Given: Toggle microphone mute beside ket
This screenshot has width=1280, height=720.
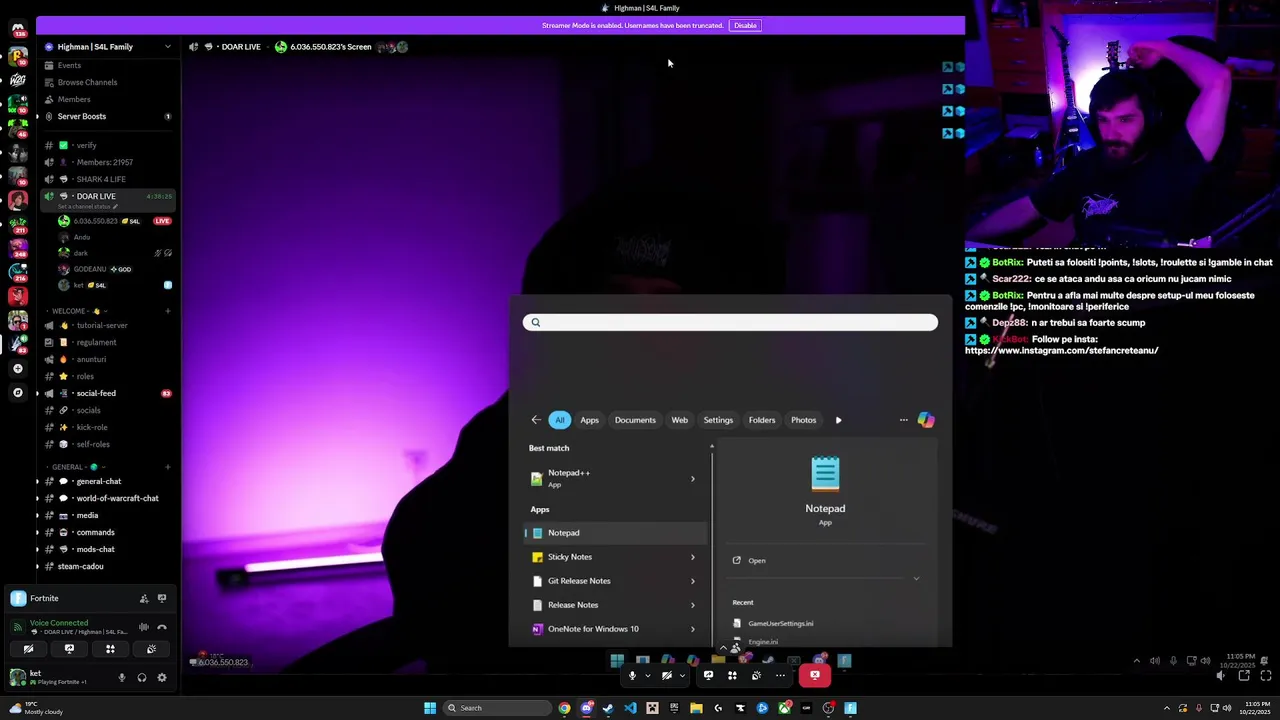Looking at the screenshot, I should [x=122, y=678].
